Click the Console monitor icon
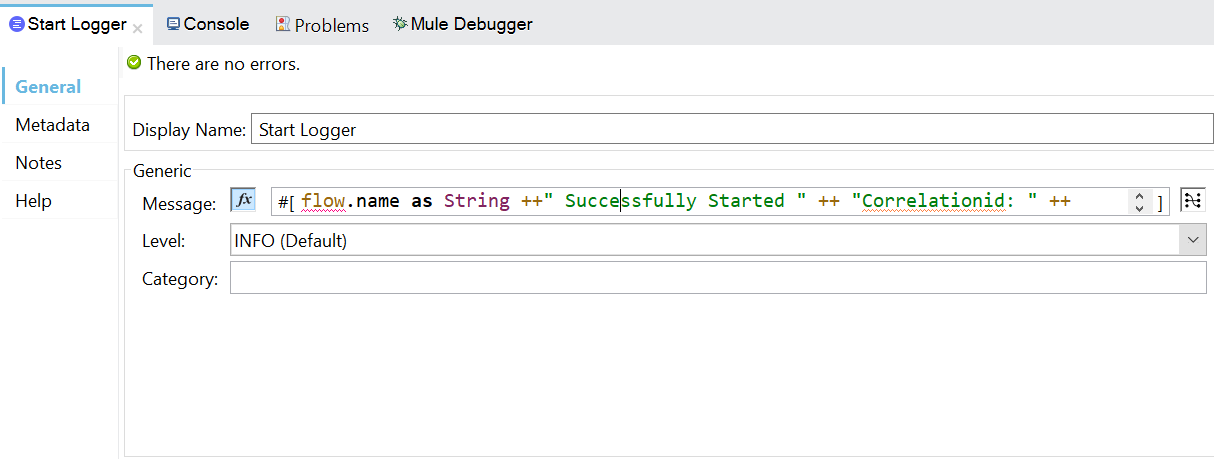The width and height of the screenshot is (1214, 459). [173, 24]
